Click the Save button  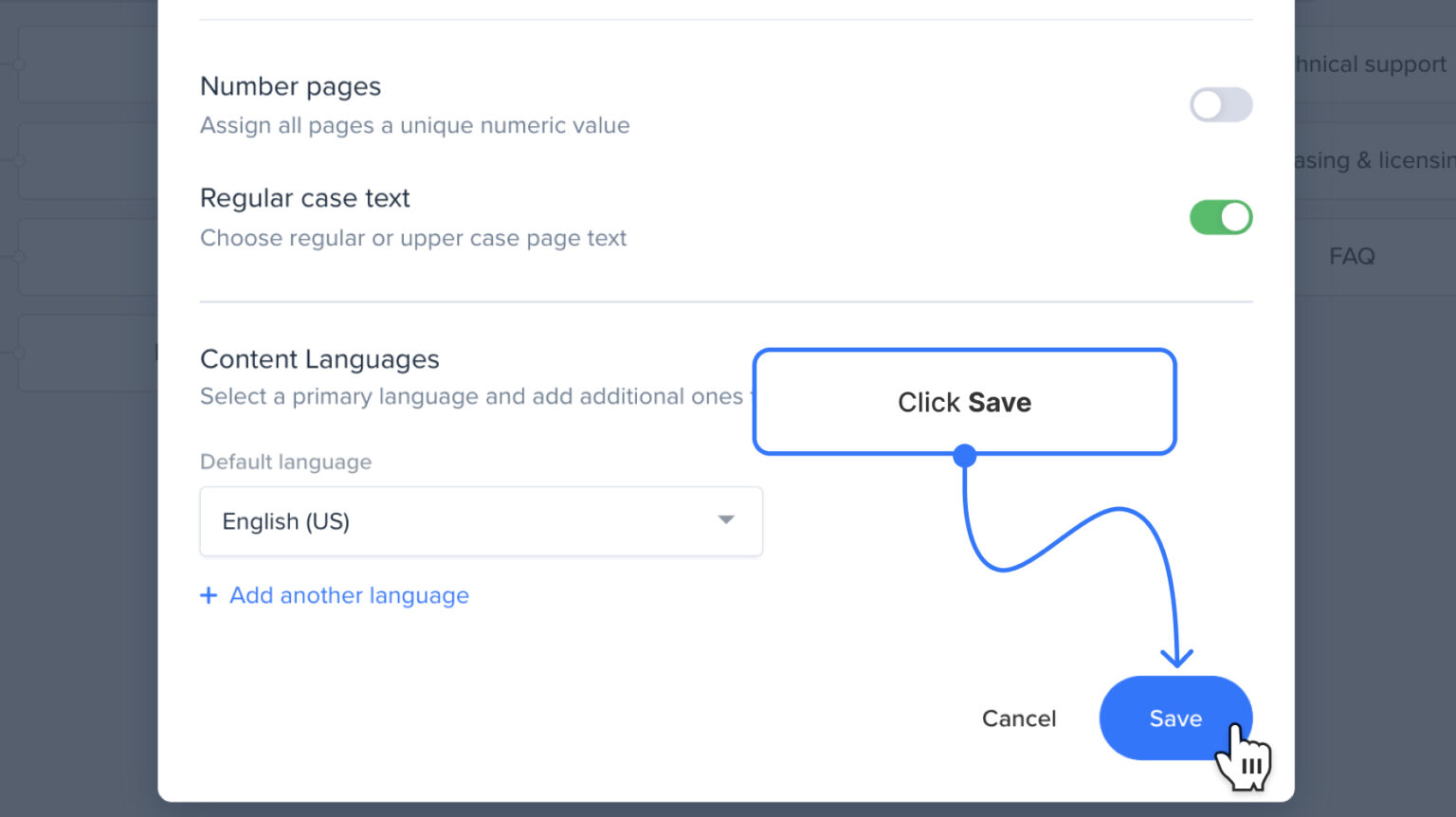pyautogui.click(x=1175, y=718)
